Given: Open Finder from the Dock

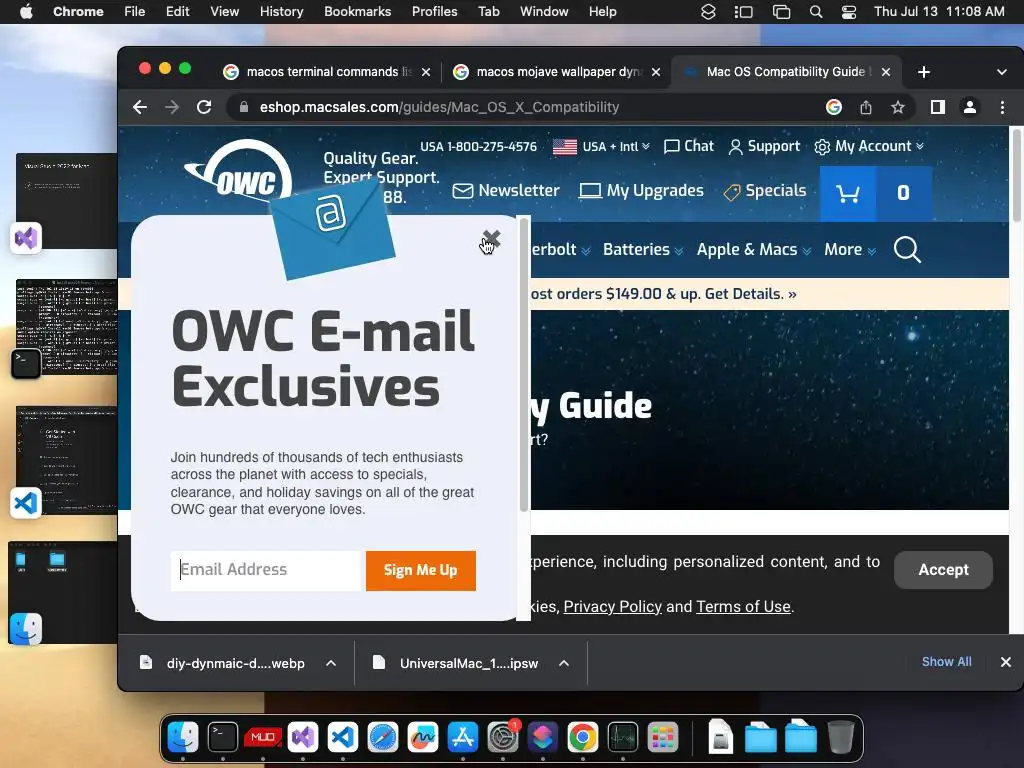Looking at the screenshot, I should pos(183,738).
